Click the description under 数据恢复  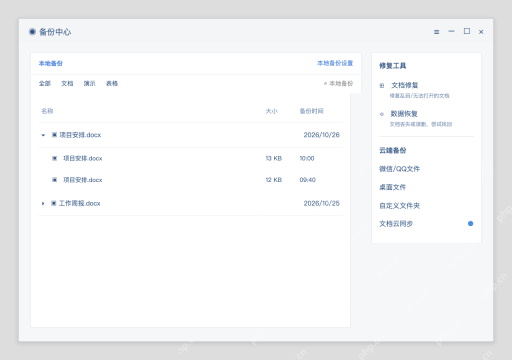tap(421, 124)
